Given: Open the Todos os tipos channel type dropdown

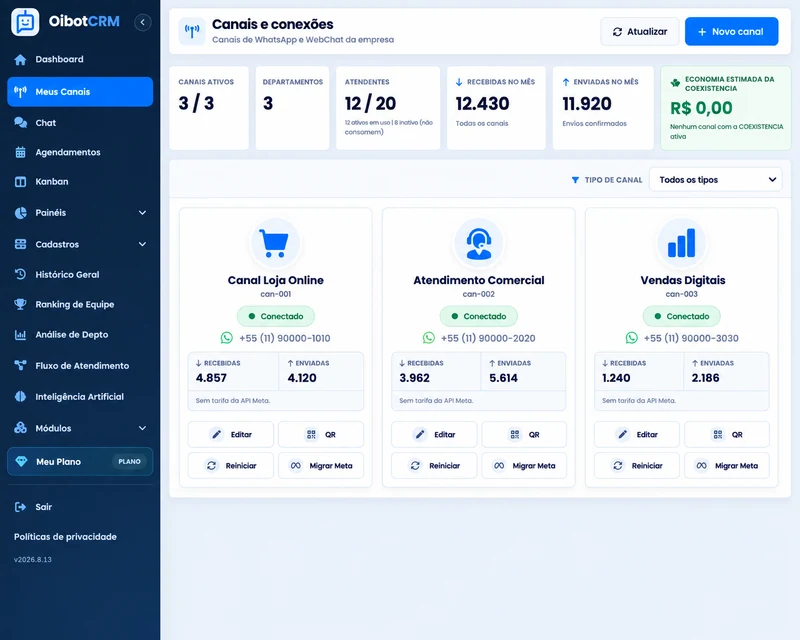Looking at the screenshot, I should point(715,180).
